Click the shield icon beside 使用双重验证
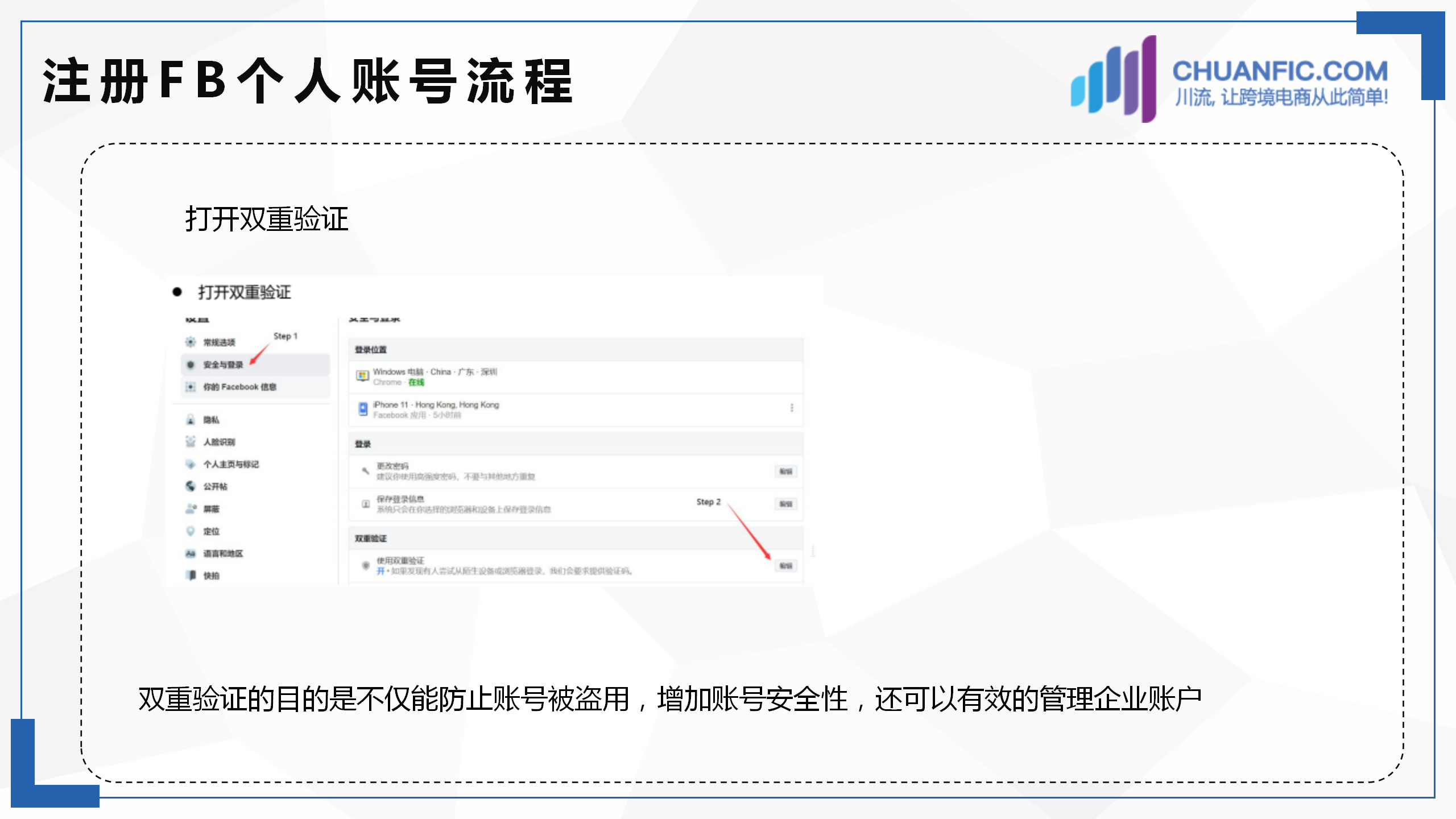Viewport: 1456px width, 819px height. (366, 565)
